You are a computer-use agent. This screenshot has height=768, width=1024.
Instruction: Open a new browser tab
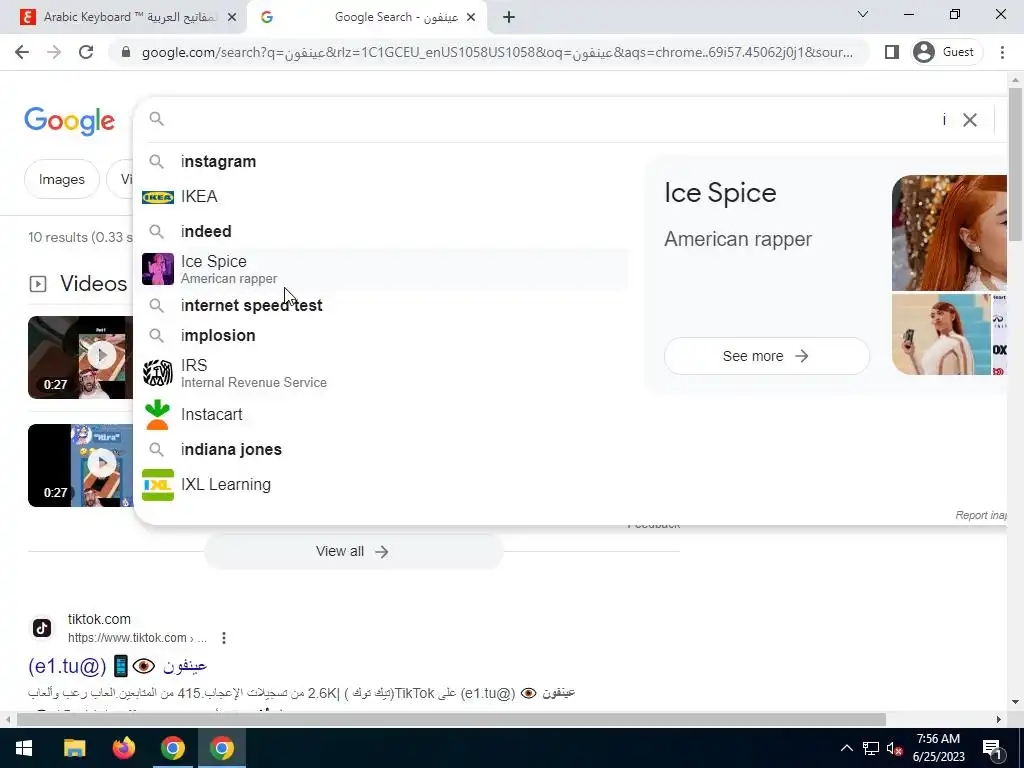(x=509, y=17)
